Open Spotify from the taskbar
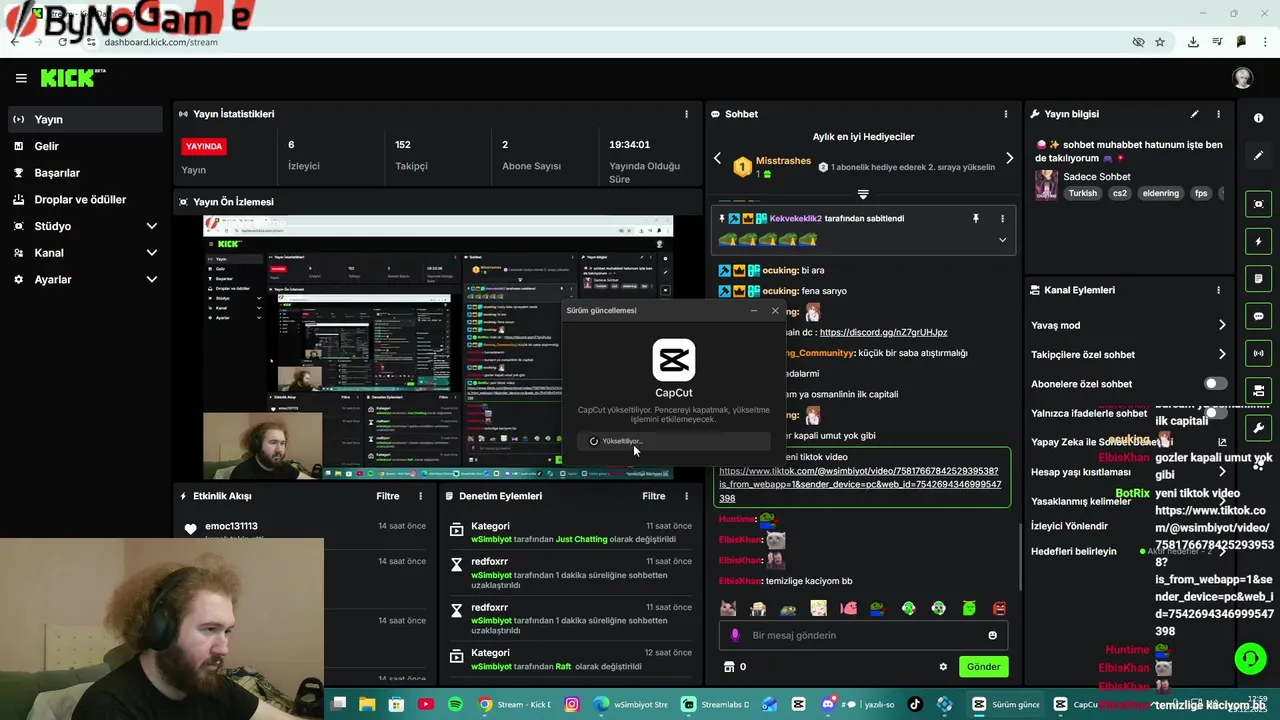1280x720 pixels. coord(456,704)
